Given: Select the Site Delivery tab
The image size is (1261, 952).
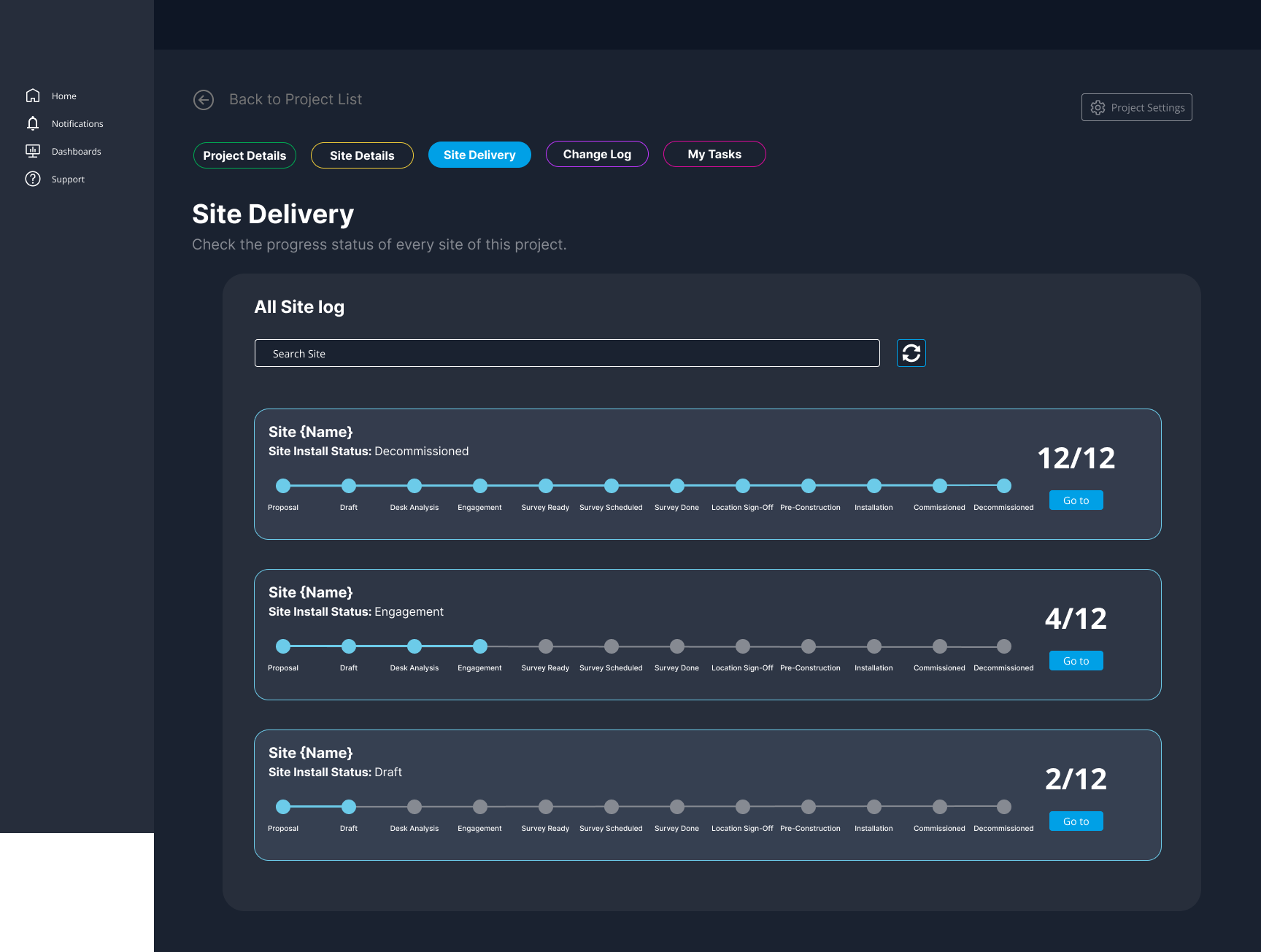Looking at the screenshot, I should pyautogui.click(x=479, y=155).
